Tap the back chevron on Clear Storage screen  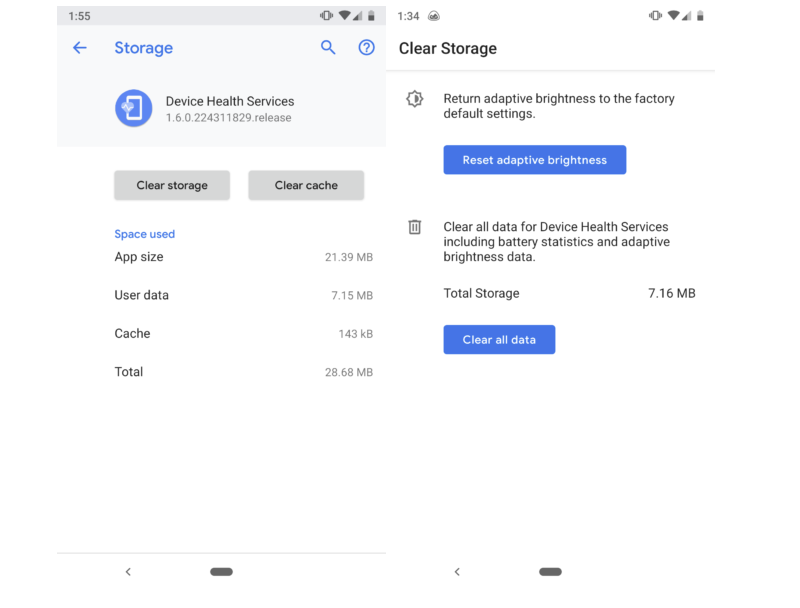click(457, 572)
